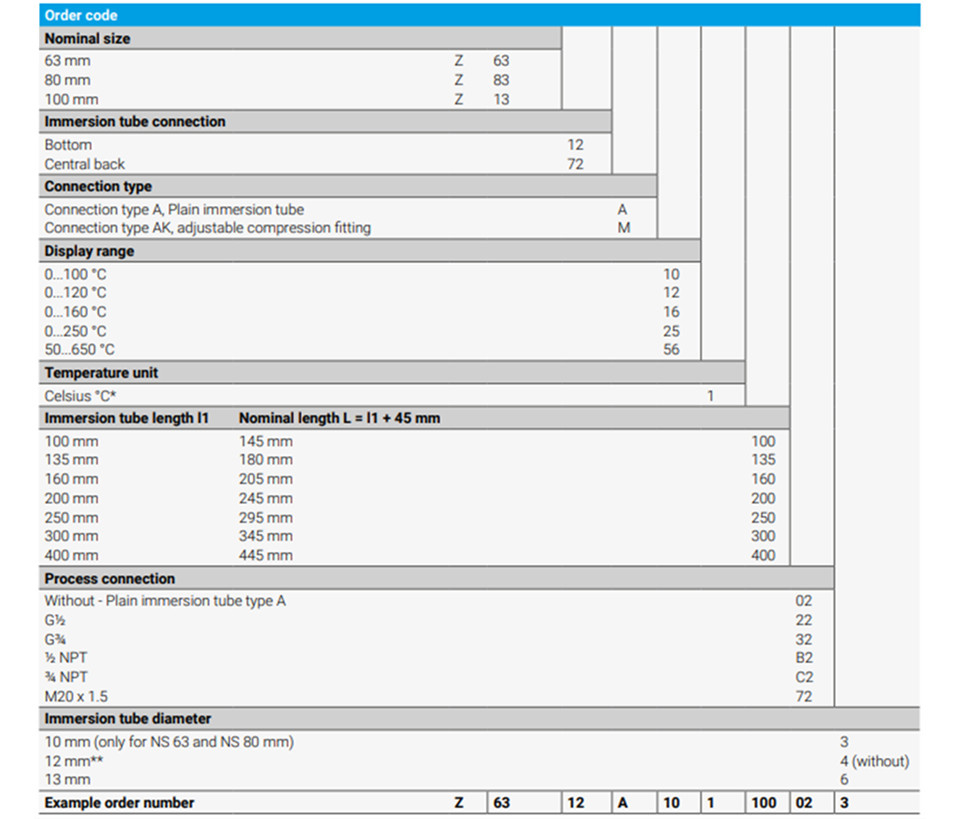Click the '½ NPT' process connection
This screenshot has width=960, height=819.
pos(66,658)
